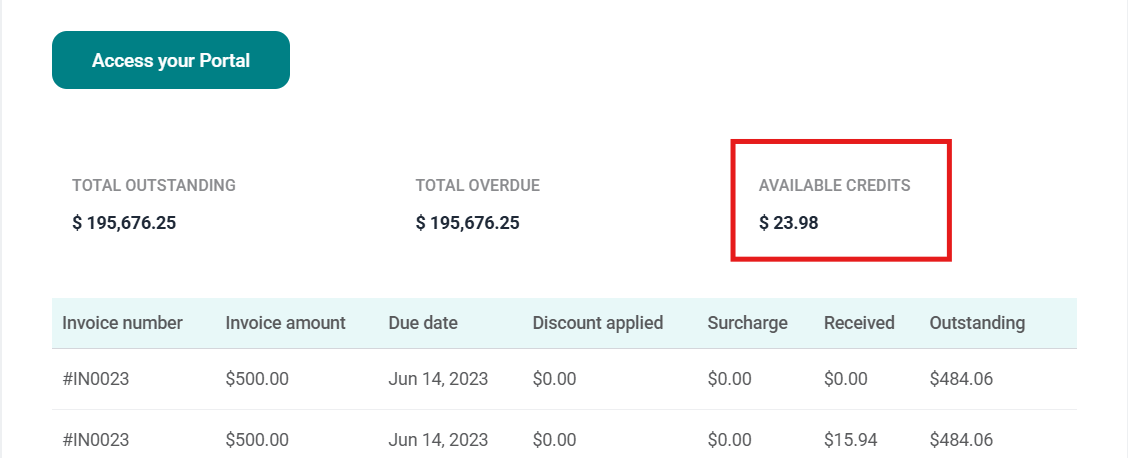The image size is (1128, 458).
Task: Click the Received column header
Action: tap(859, 323)
